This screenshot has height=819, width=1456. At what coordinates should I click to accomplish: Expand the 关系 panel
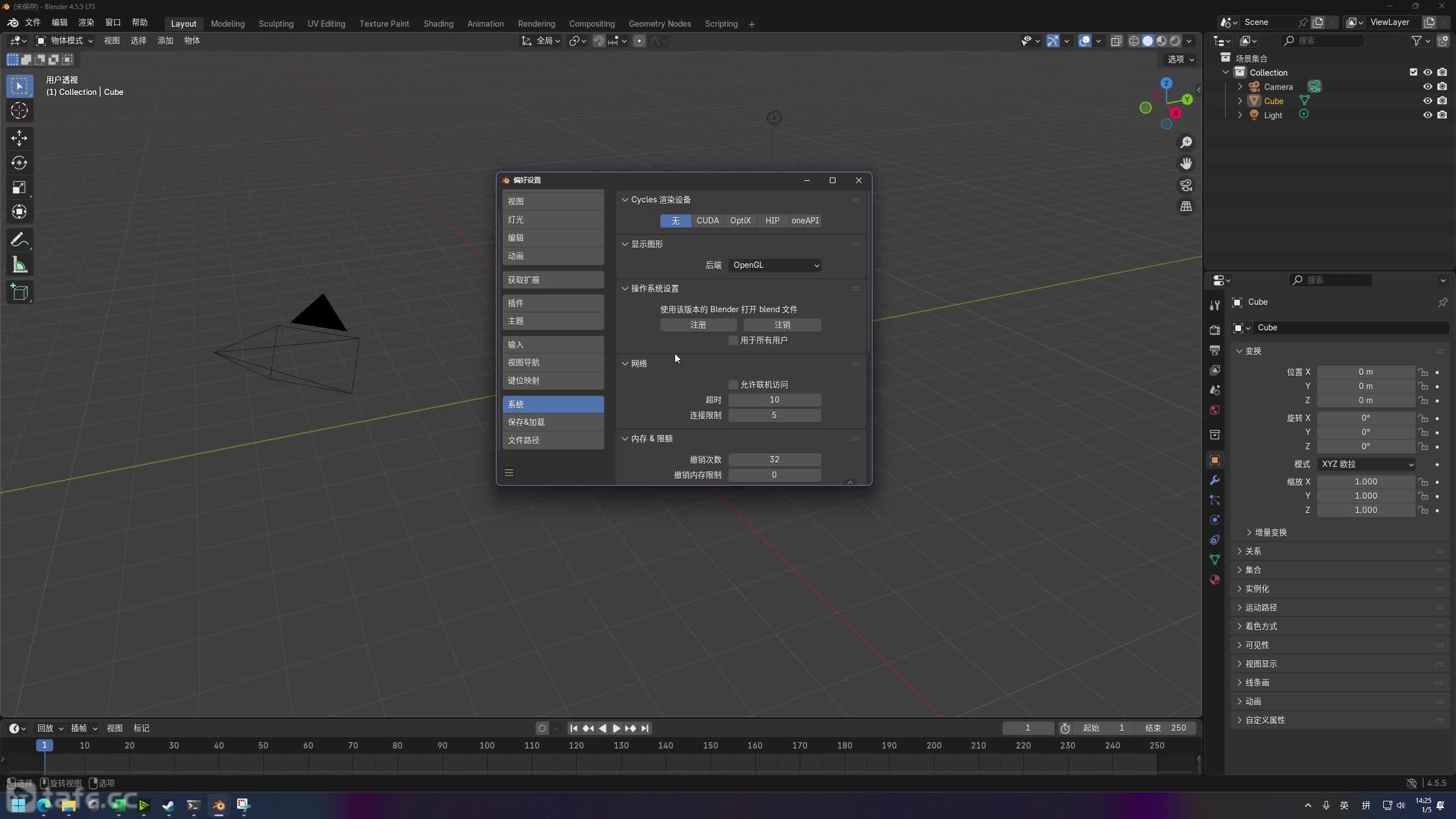1253,551
